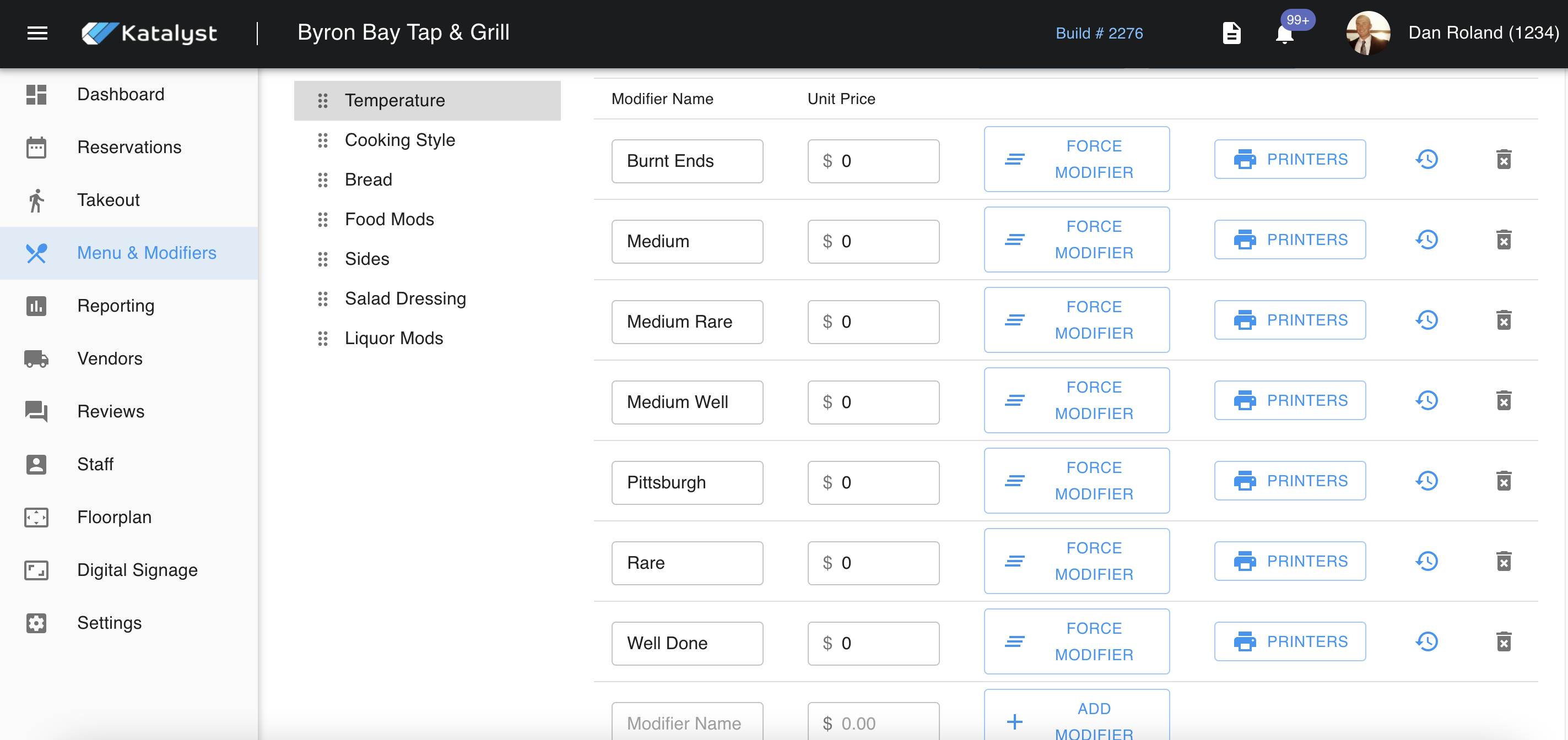
Task: Open the document icon in header
Action: (x=1231, y=33)
